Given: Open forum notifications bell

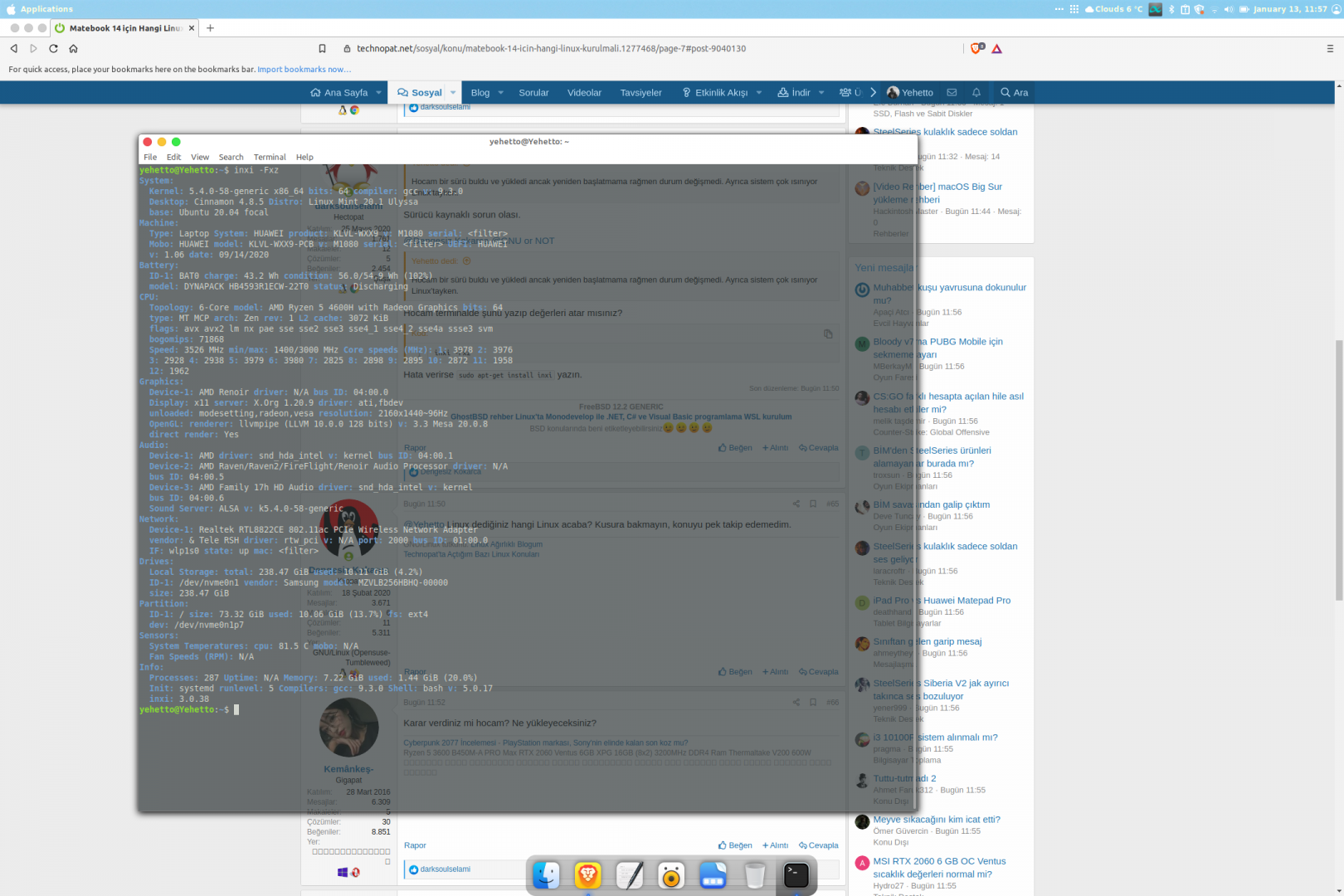Looking at the screenshot, I should pos(976,92).
